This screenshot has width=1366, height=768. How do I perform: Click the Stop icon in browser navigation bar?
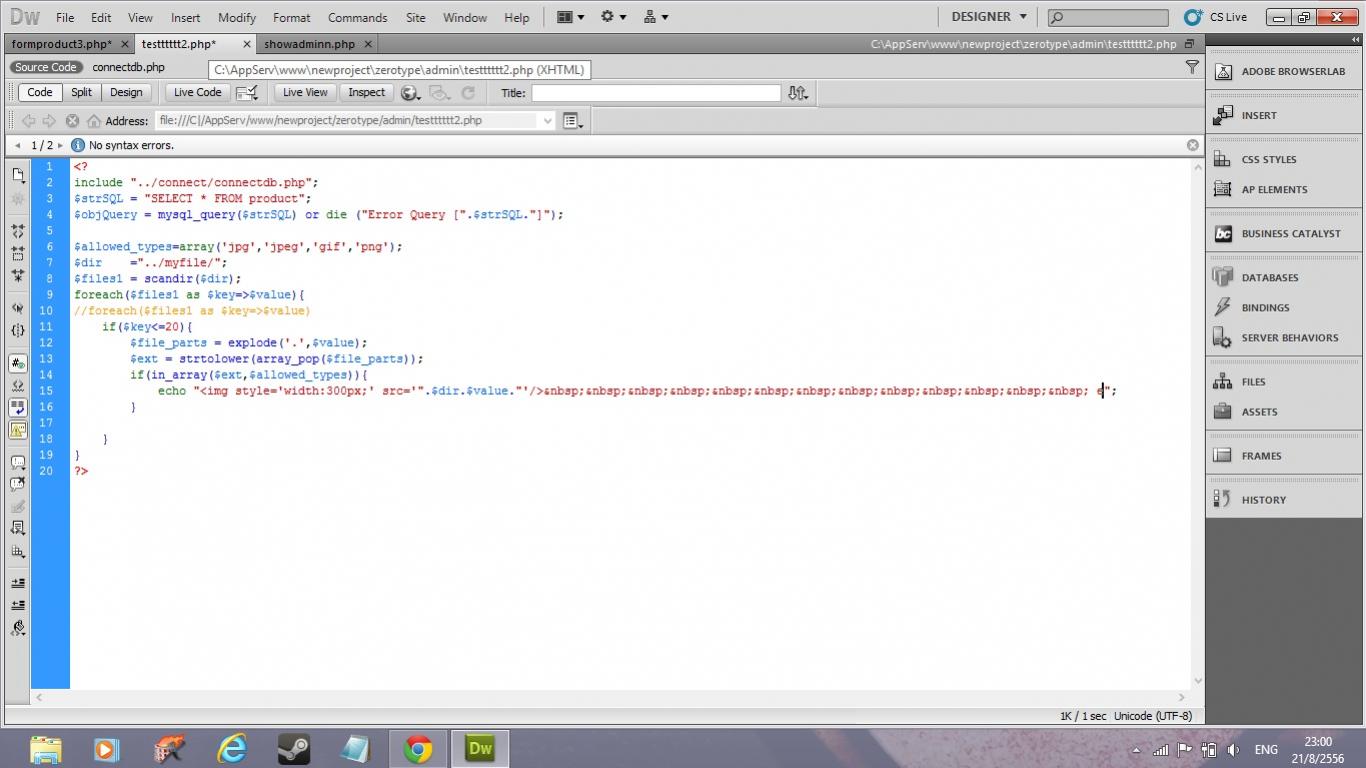pos(72,121)
